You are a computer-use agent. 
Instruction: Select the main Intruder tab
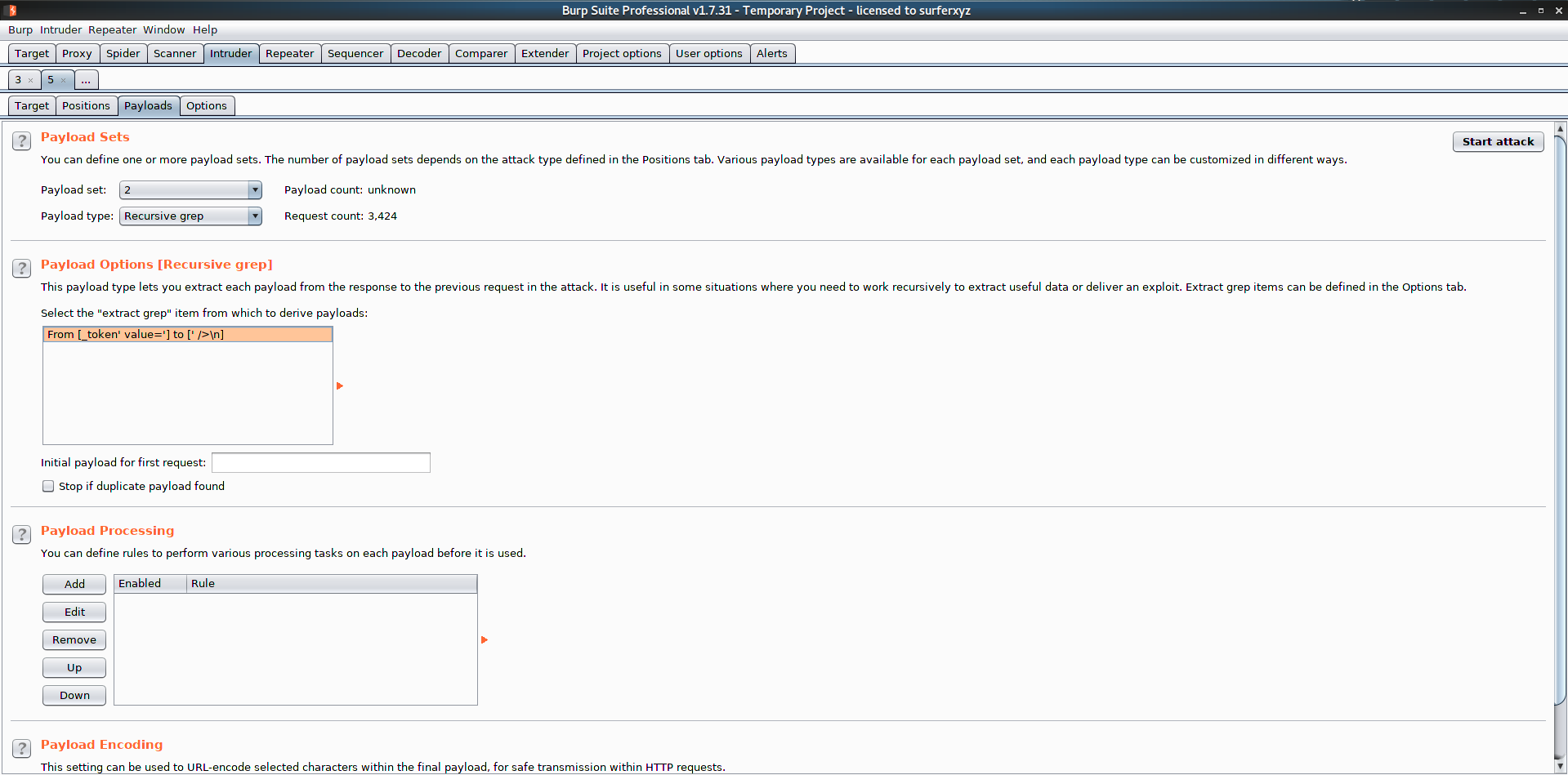point(231,53)
